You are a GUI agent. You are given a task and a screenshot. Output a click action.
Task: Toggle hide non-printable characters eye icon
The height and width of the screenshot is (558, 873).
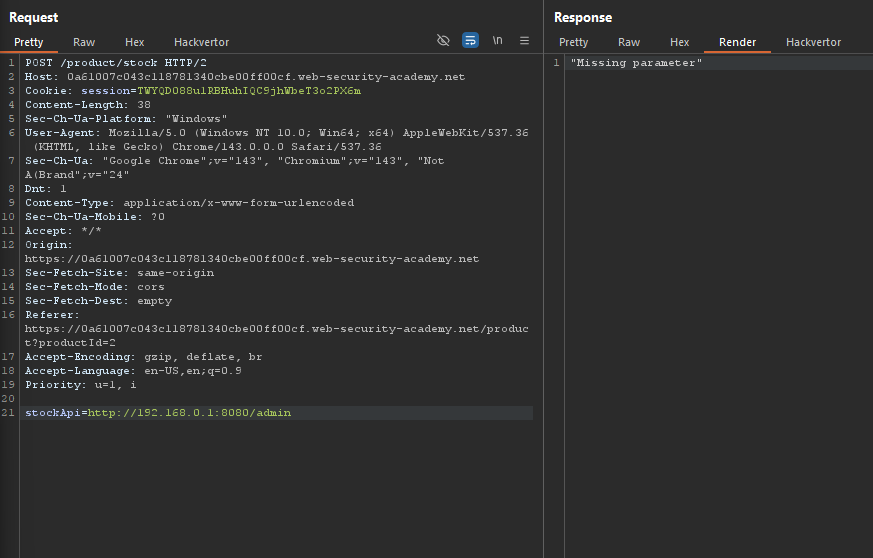[443, 40]
